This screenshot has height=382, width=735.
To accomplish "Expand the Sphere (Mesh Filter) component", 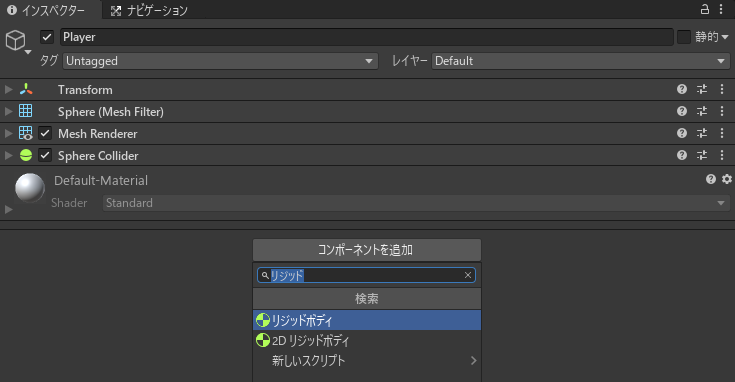I will (x=8, y=111).
